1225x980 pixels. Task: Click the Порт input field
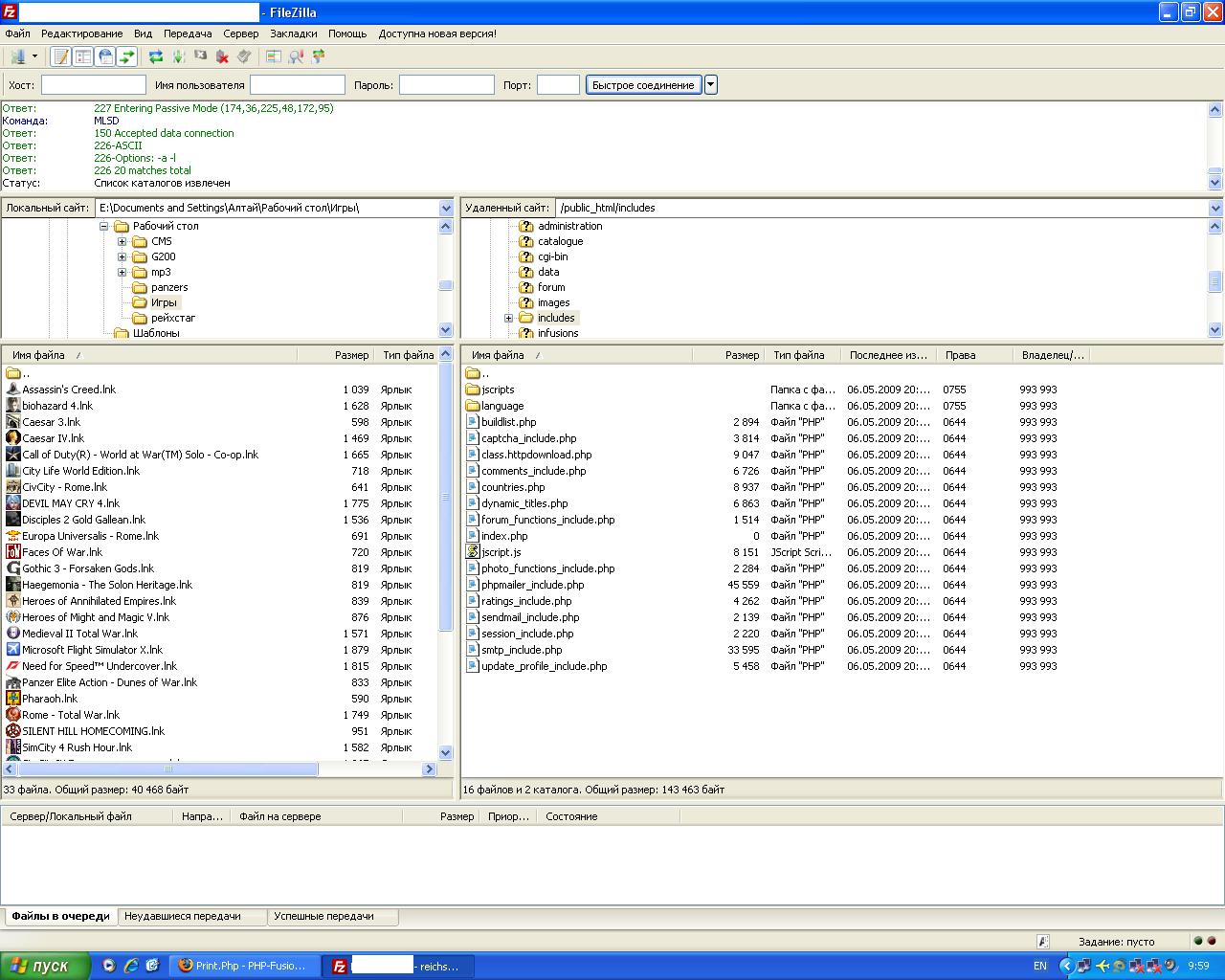point(558,85)
